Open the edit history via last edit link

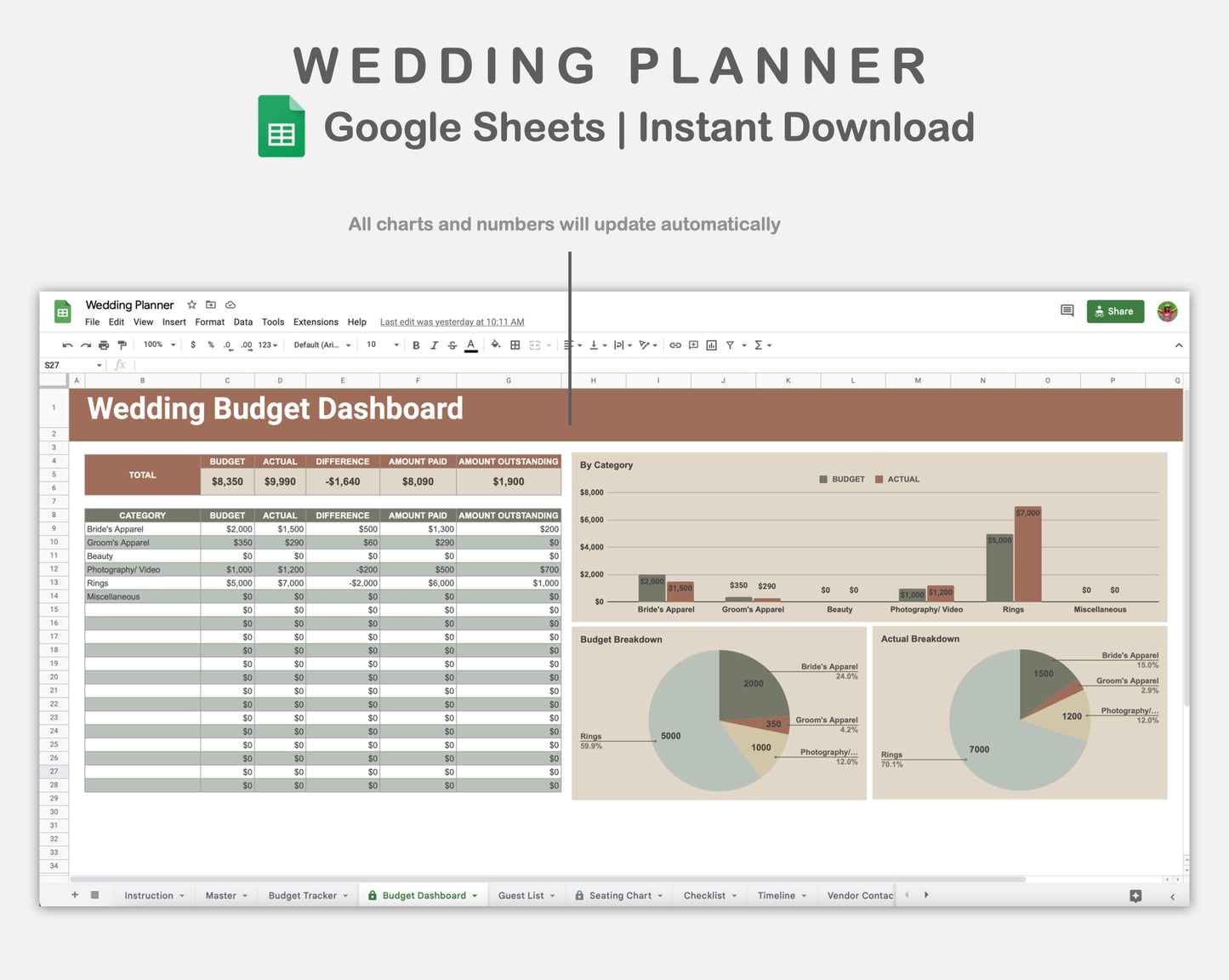(452, 322)
